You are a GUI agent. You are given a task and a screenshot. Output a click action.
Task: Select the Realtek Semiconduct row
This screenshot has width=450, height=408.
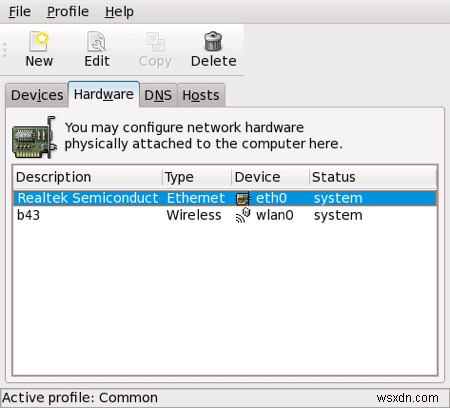225,198
